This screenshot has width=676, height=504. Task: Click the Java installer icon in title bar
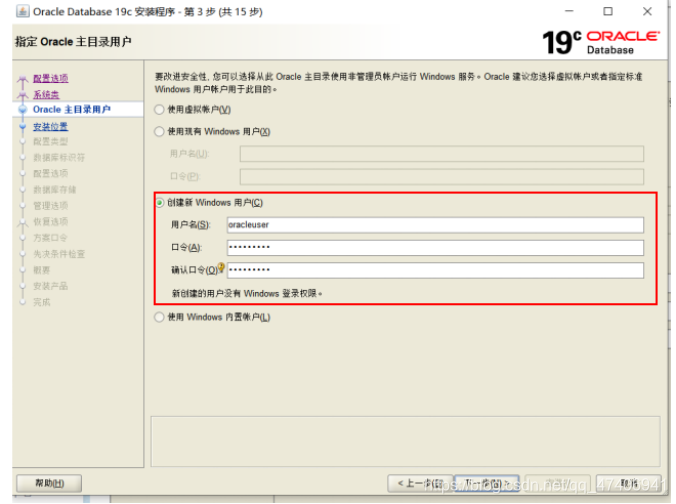coord(22,11)
